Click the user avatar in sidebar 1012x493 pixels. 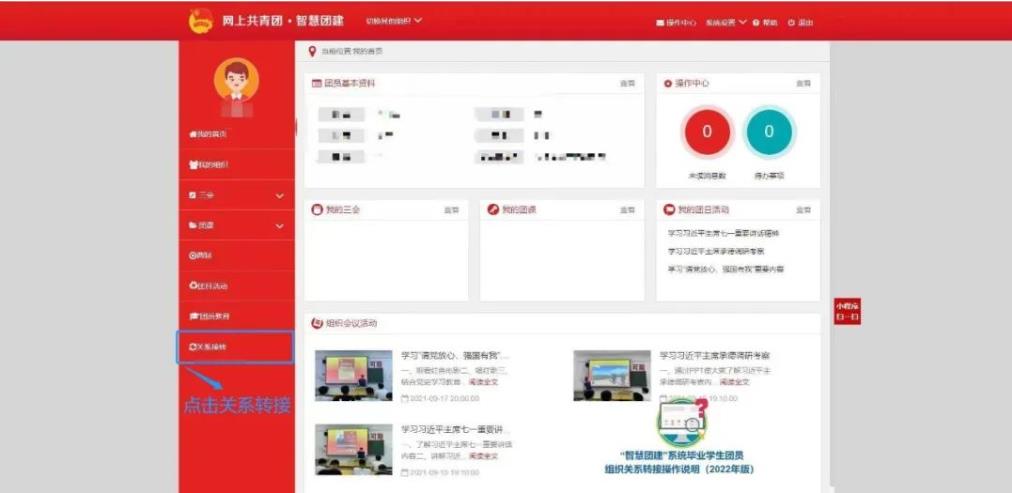coord(236,80)
